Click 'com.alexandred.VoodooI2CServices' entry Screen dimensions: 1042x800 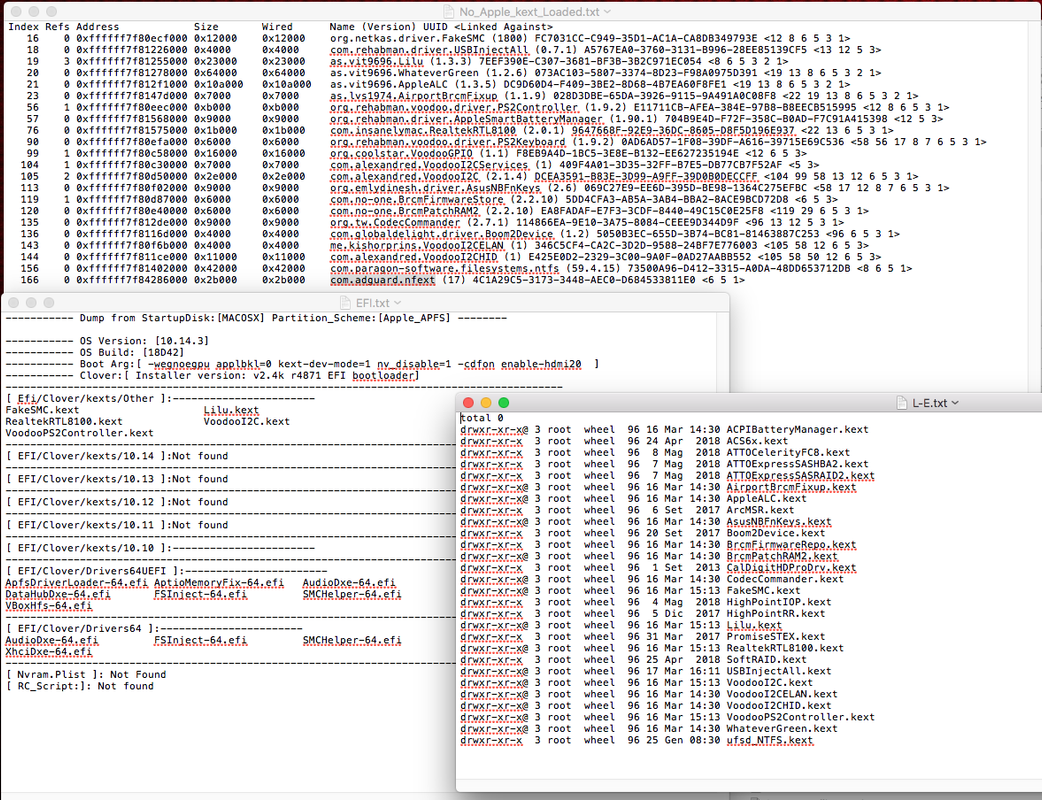429,165
